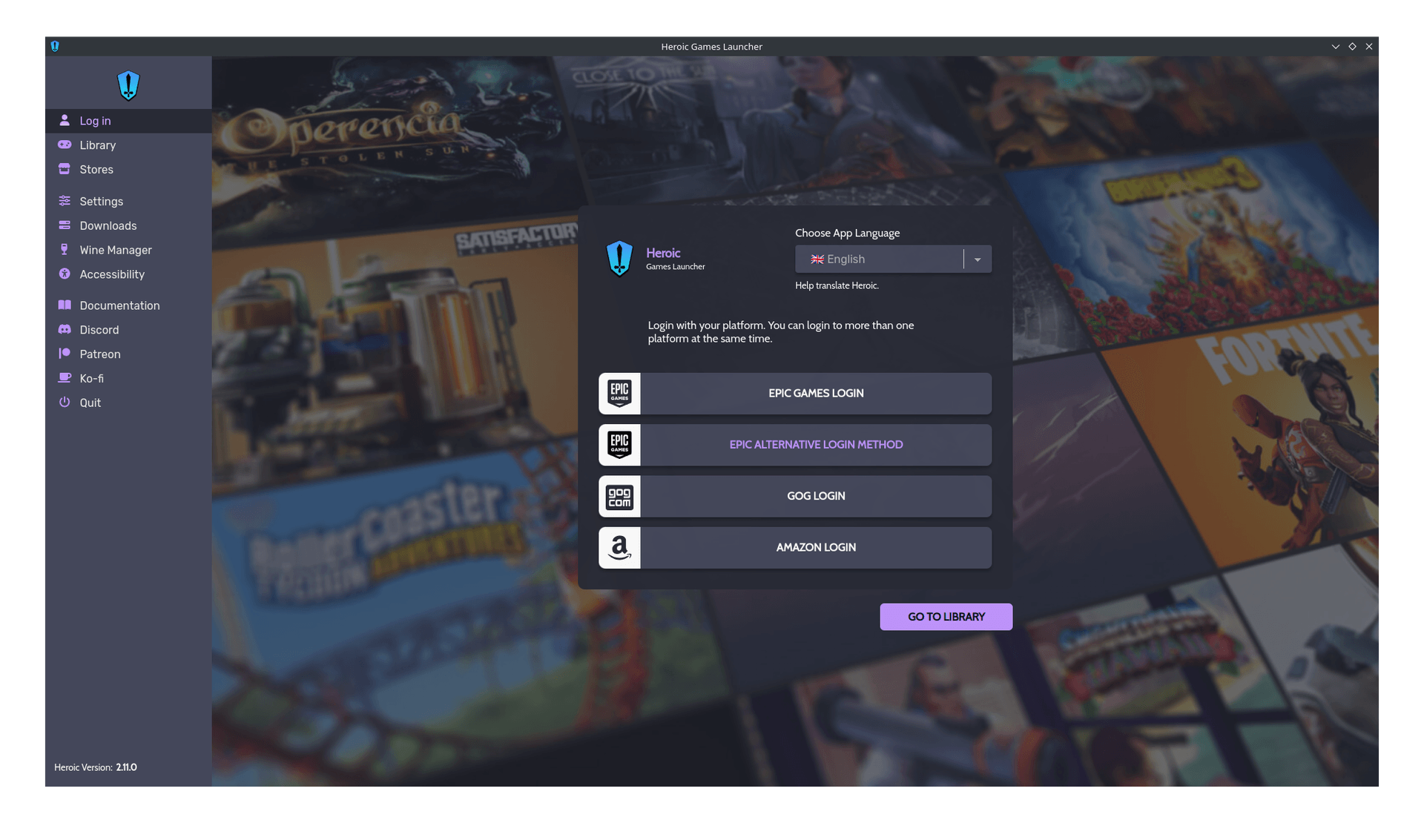Click Quit application option

(90, 402)
